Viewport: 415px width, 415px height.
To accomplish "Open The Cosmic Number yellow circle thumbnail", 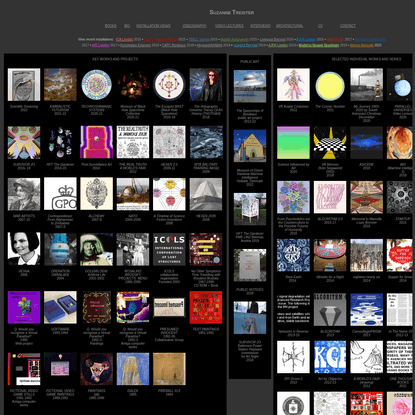I will [x=330, y=85].
